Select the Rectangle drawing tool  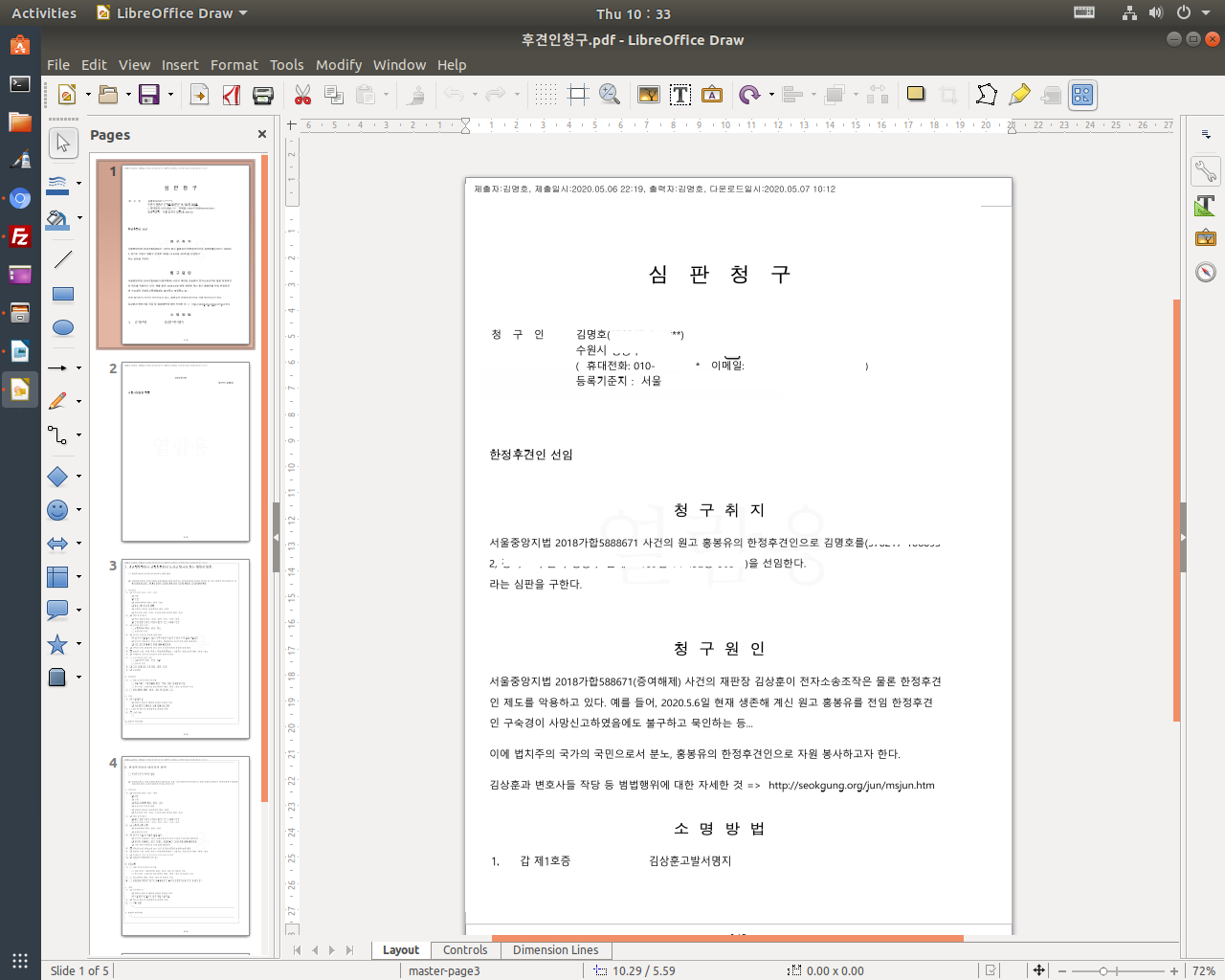(x=63, y=294)
